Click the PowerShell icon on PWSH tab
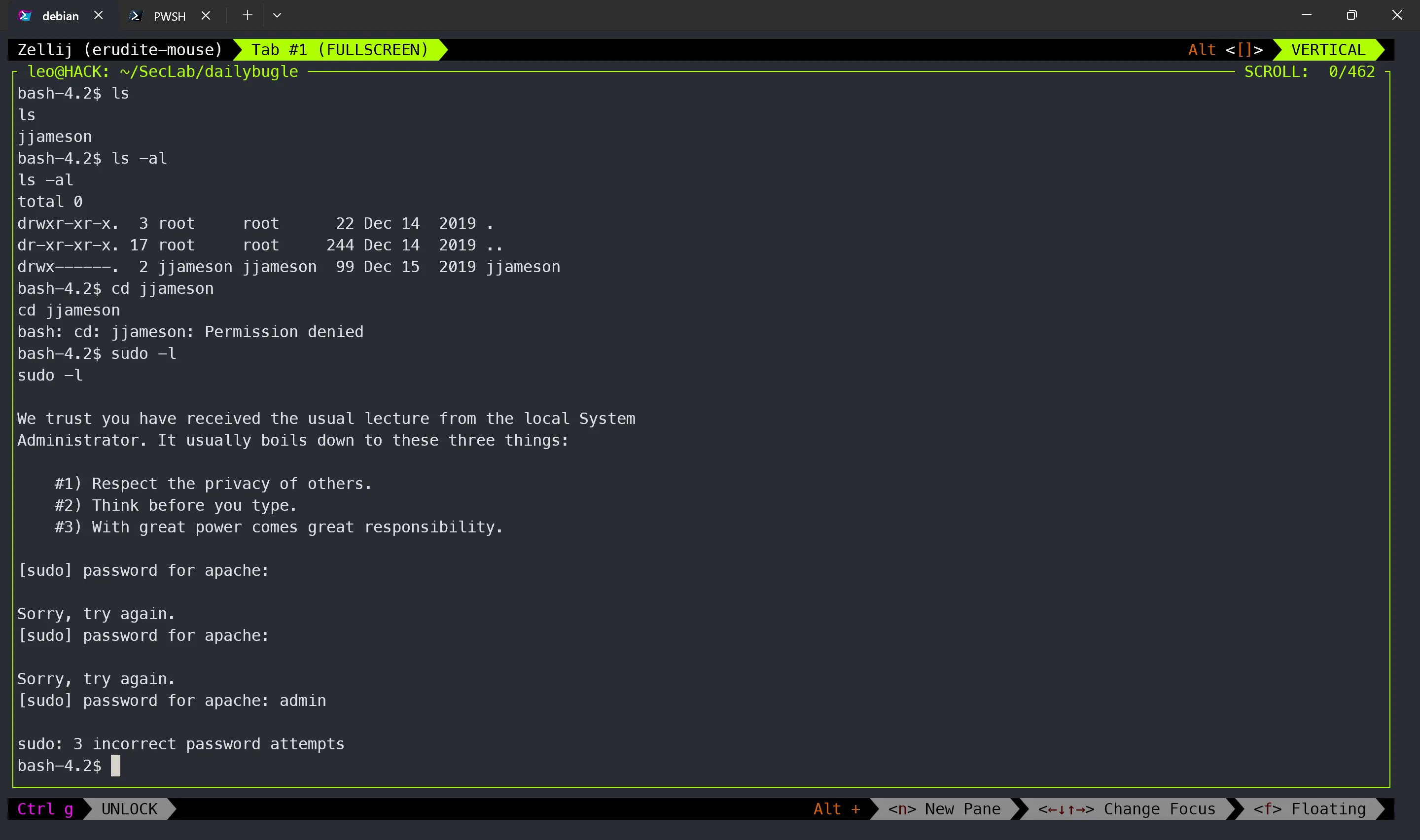 point(135,16)
